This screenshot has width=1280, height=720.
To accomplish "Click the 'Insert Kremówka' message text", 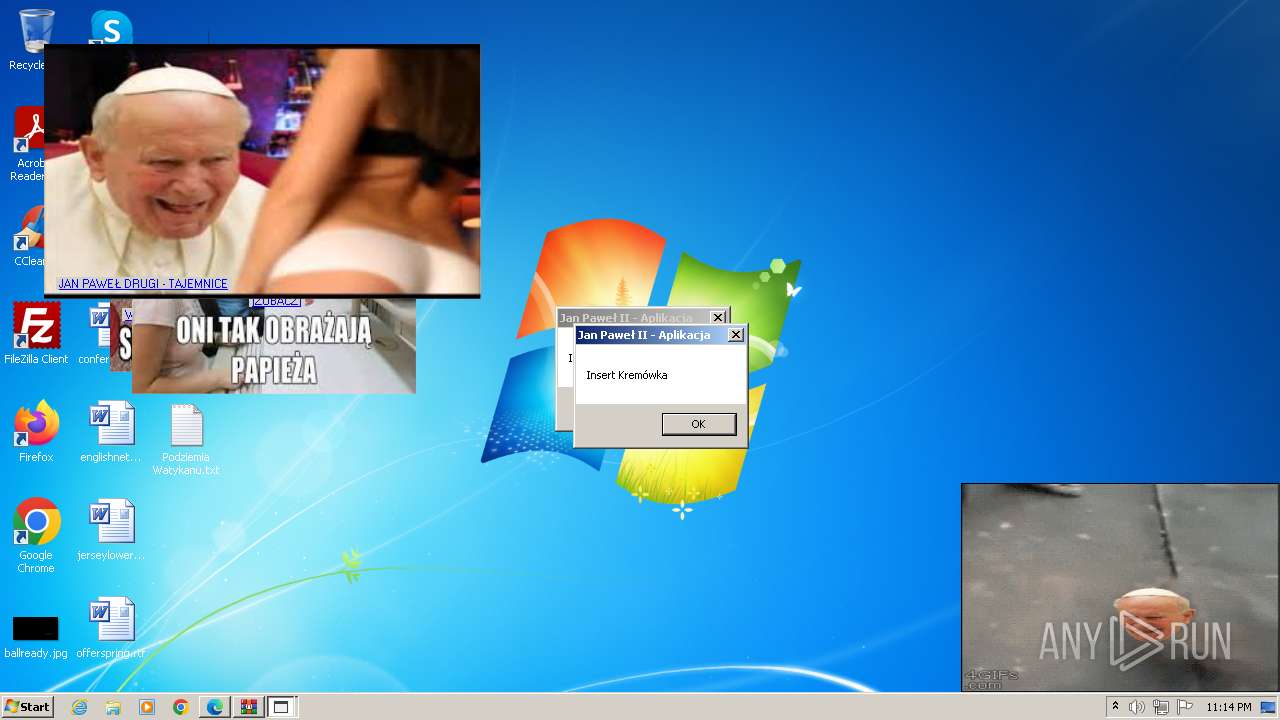I will tap(626, 375).
